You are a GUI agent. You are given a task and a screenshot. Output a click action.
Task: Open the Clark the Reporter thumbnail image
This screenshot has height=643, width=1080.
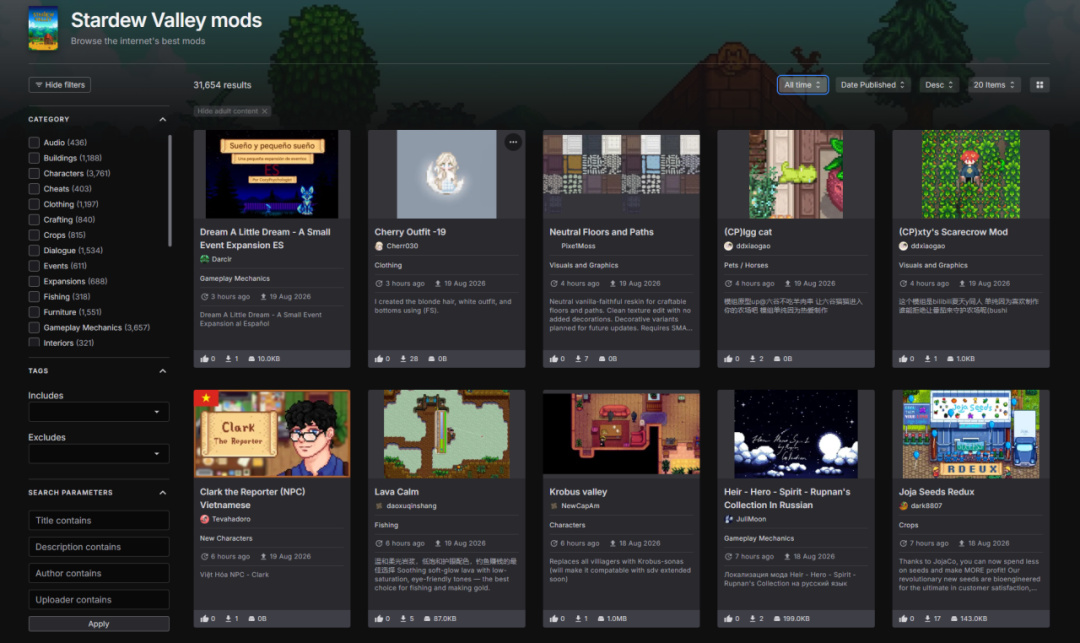271,434
